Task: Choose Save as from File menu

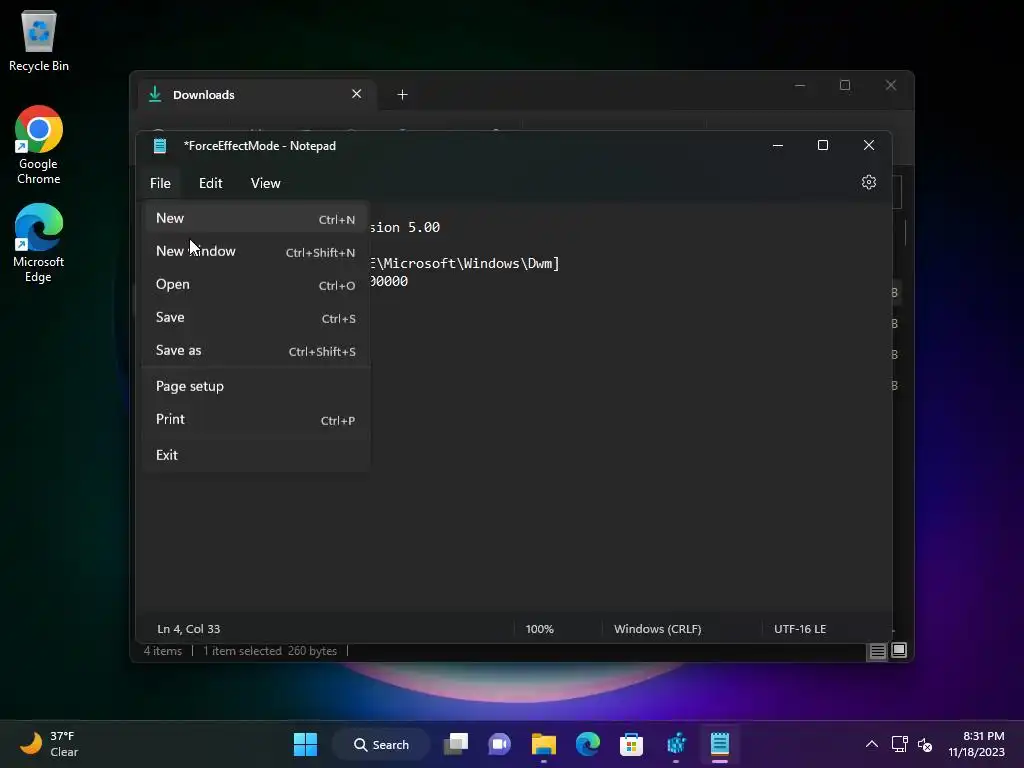Action: pos(256,351)
